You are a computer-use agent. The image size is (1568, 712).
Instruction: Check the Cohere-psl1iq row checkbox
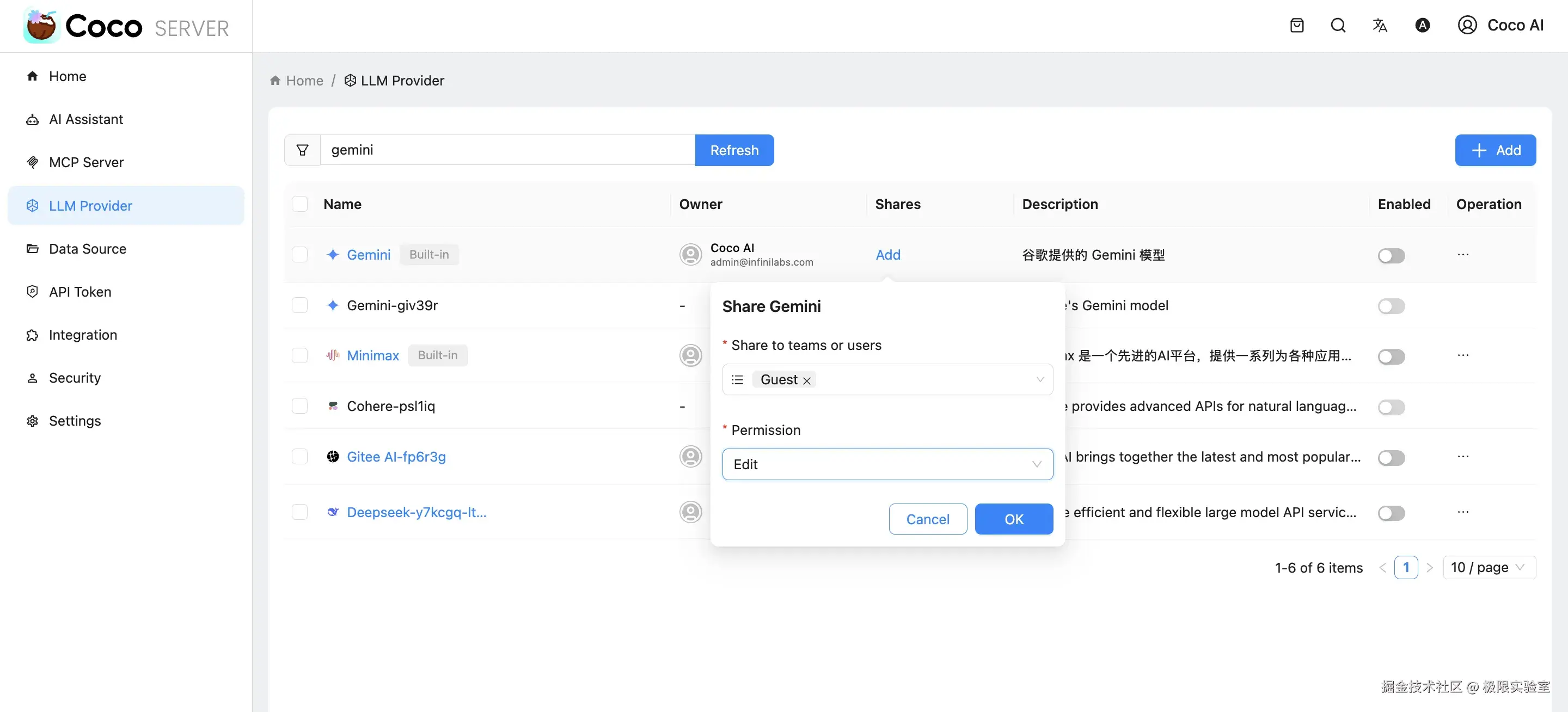point(299,406)
